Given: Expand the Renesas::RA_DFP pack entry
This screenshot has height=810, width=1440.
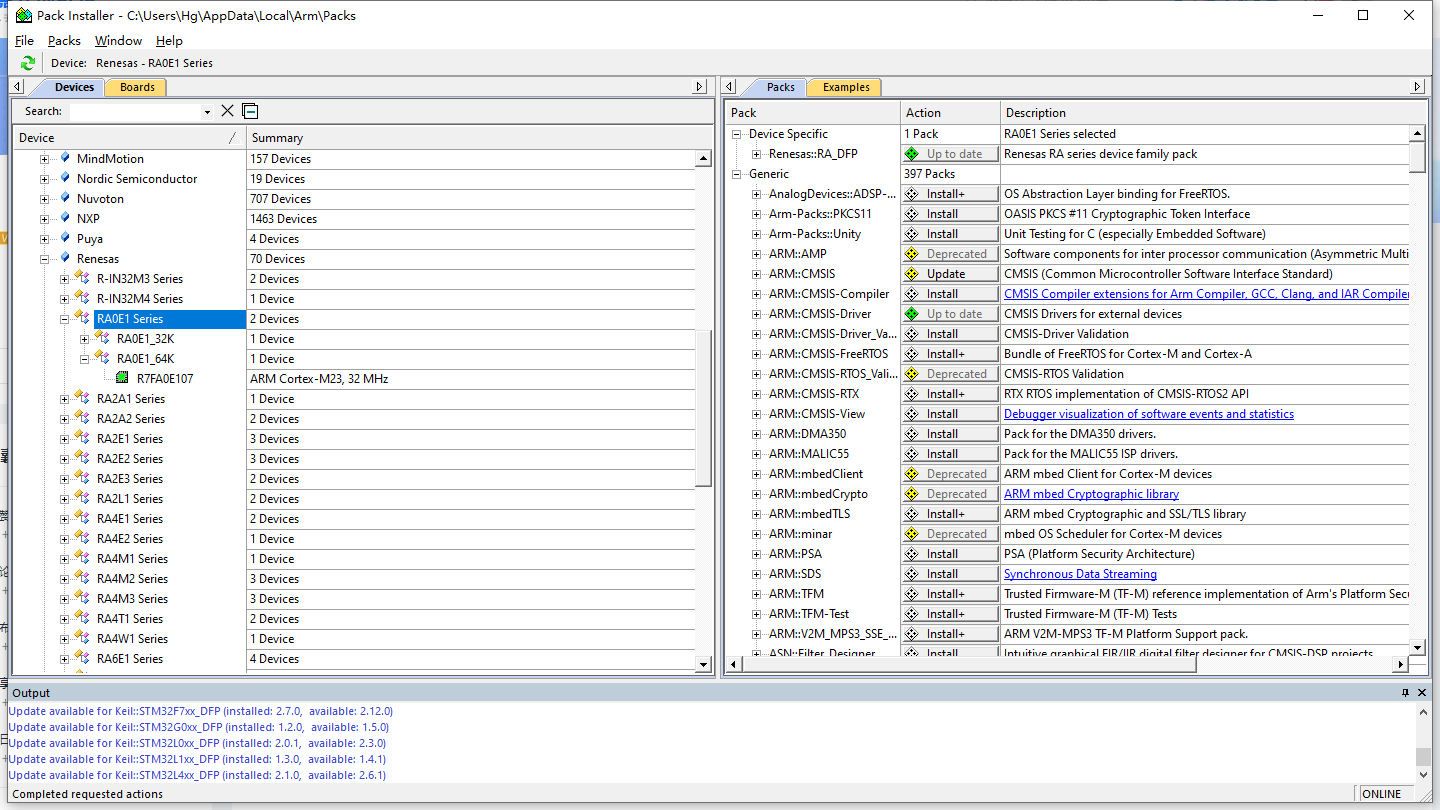Looking at the screenshot, I should pyautogui.click(x=757, y=154).
